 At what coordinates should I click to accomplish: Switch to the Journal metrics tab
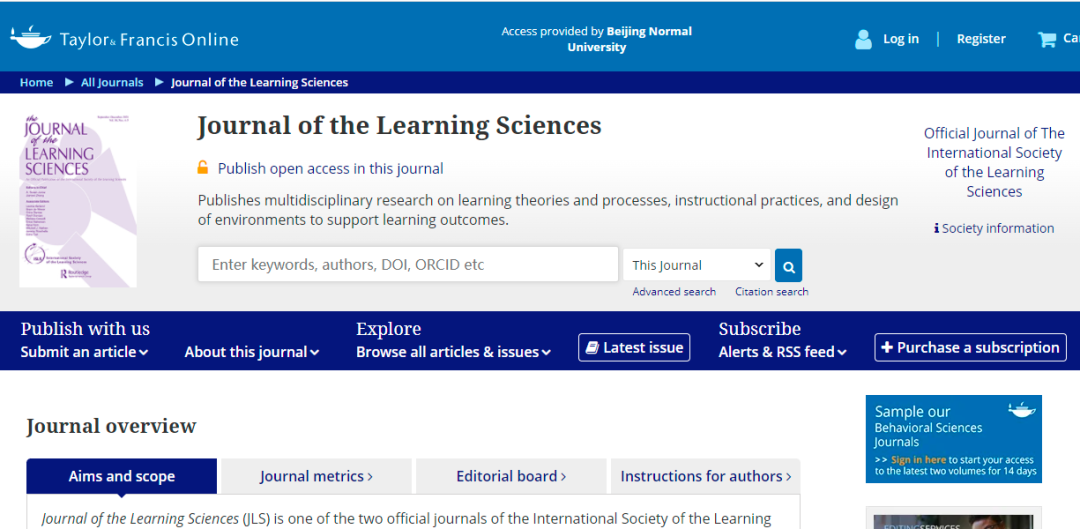click(x=316, y=476)
